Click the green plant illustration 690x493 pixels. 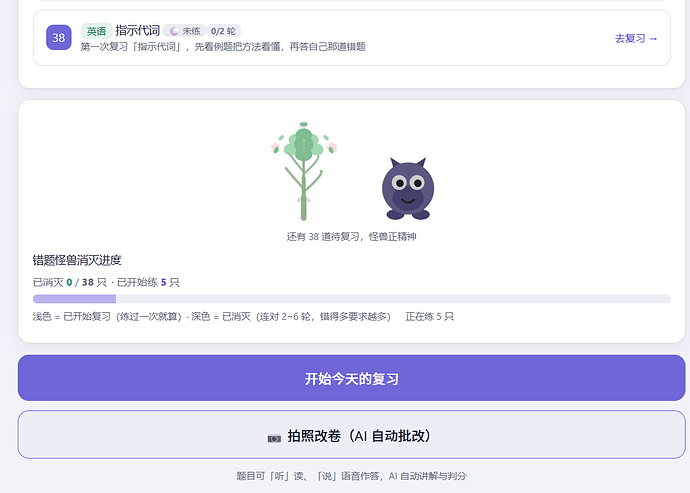tap(304, 171)
